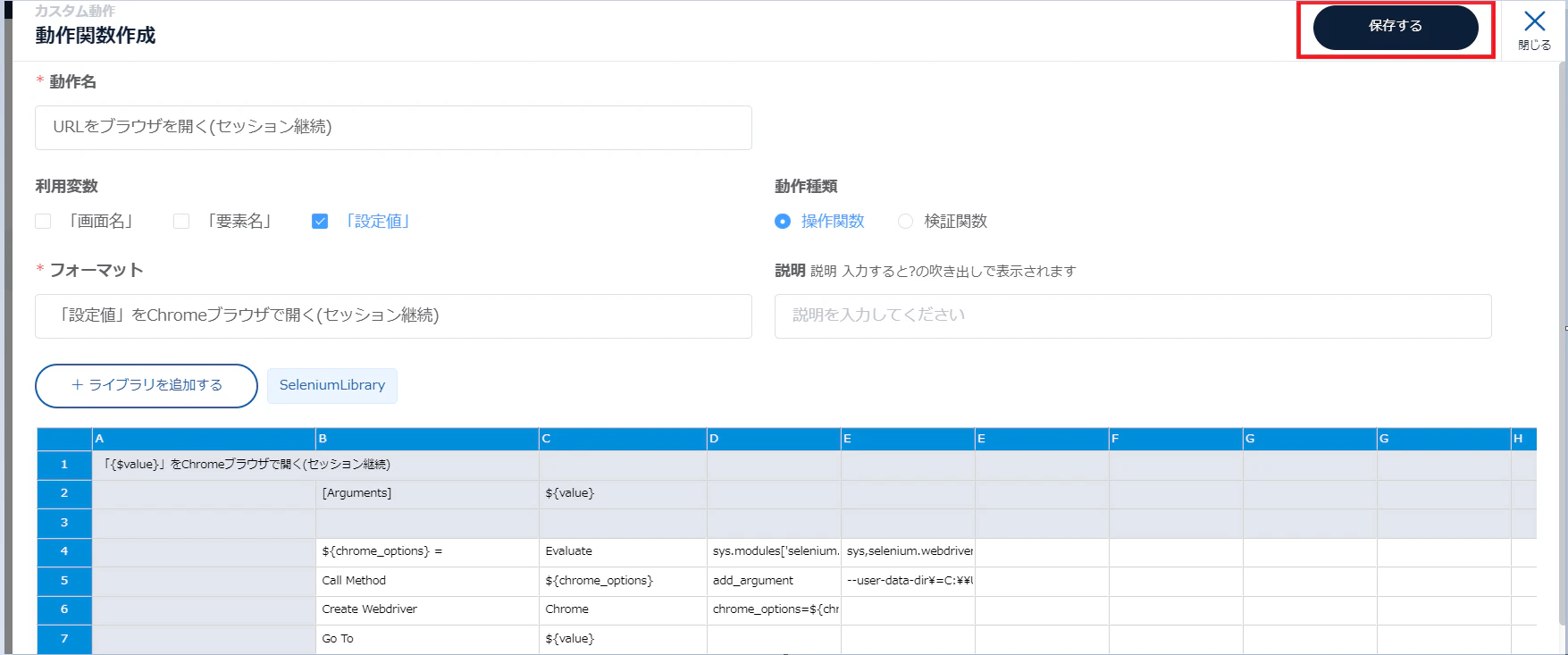Enable the 「画面名」 checkbox
This screenshot has height=655, width=1568.
(43, 221)
